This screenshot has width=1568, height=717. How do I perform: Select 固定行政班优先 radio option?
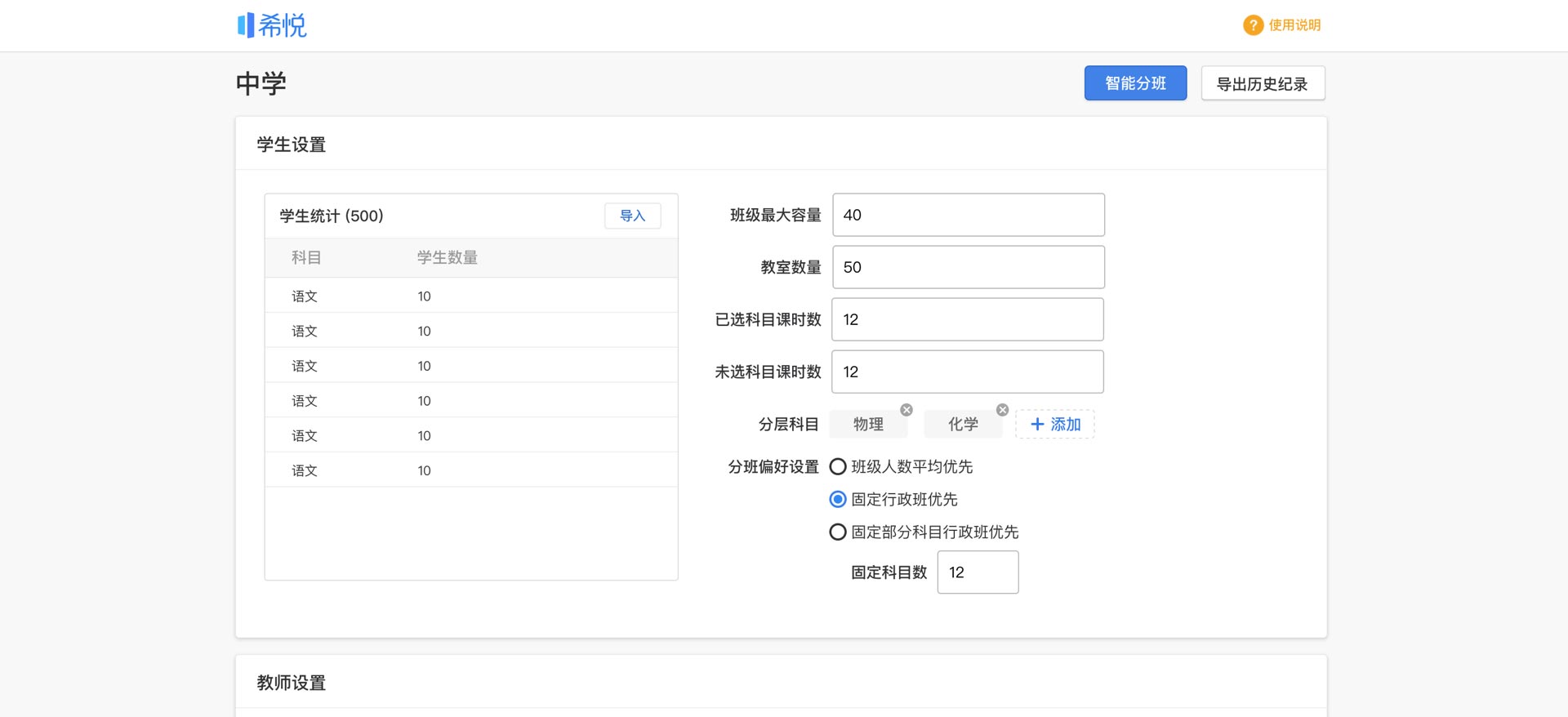[x=838, y=499]
